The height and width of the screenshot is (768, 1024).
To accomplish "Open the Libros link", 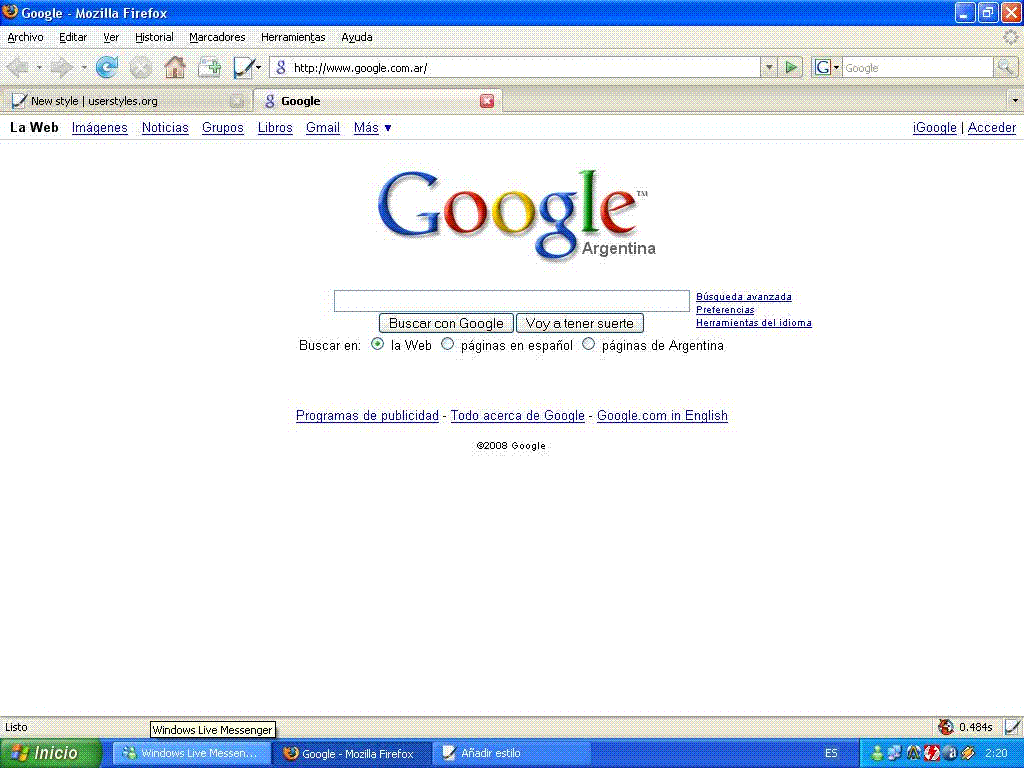I will coord(275,127).
